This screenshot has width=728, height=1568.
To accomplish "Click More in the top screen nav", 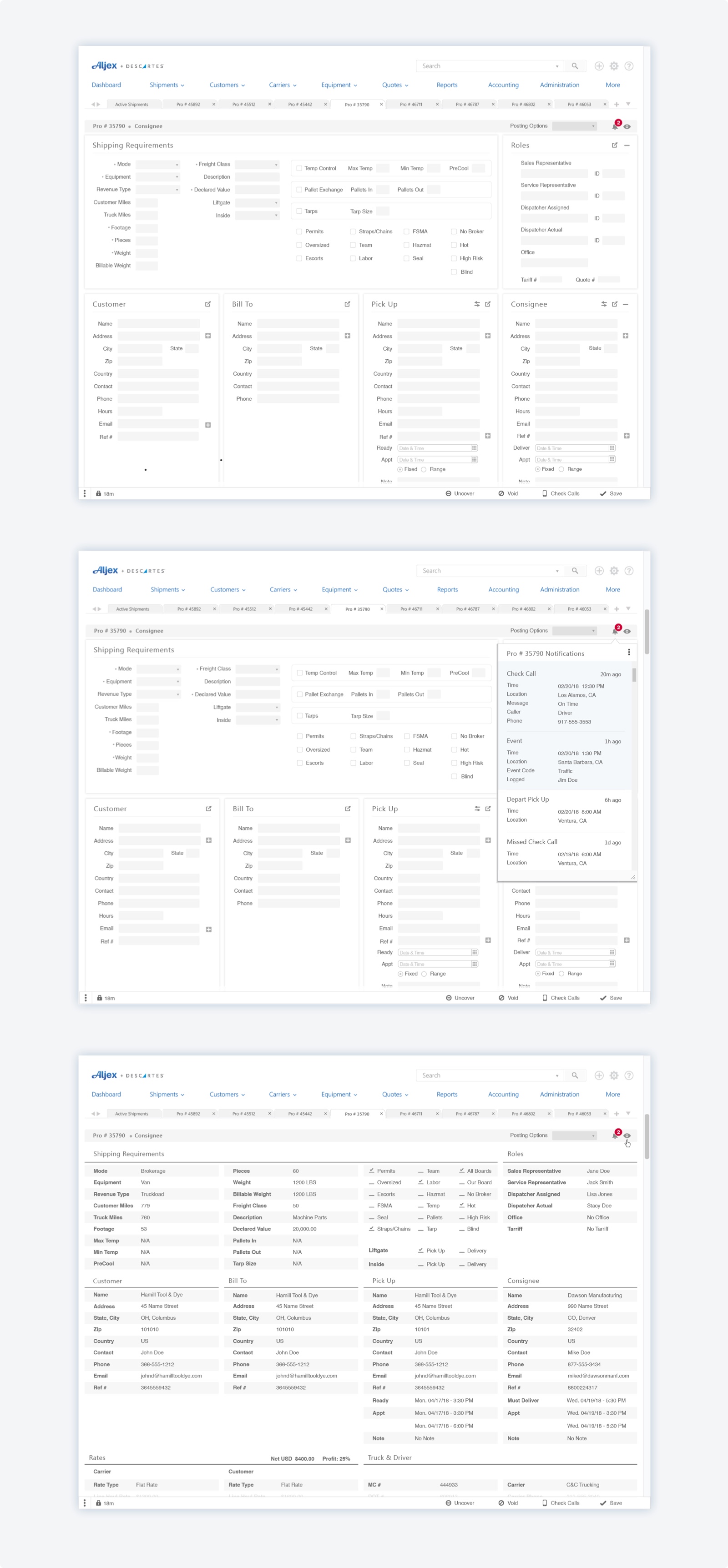I will click(x=613, y=85).
